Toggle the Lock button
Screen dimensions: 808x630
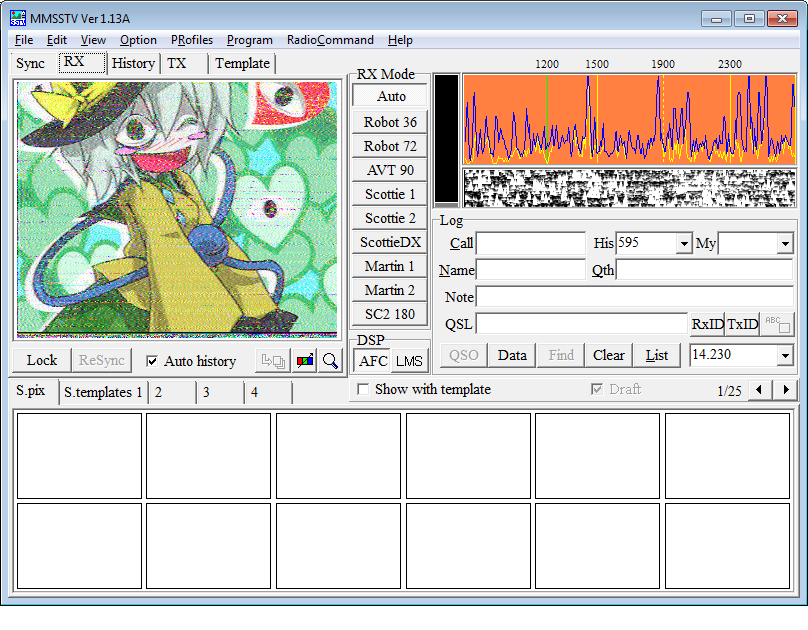(x=42, y=360)
